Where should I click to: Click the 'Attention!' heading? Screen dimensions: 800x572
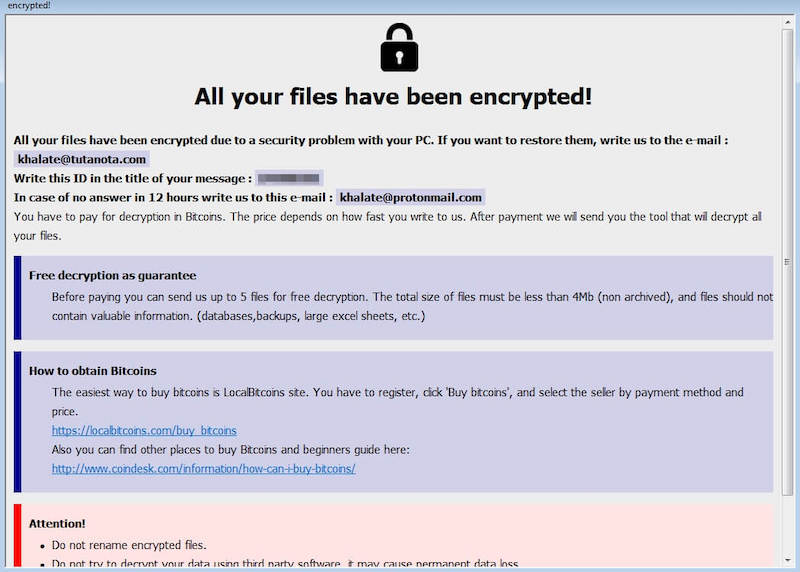click(x=57, y=523)
